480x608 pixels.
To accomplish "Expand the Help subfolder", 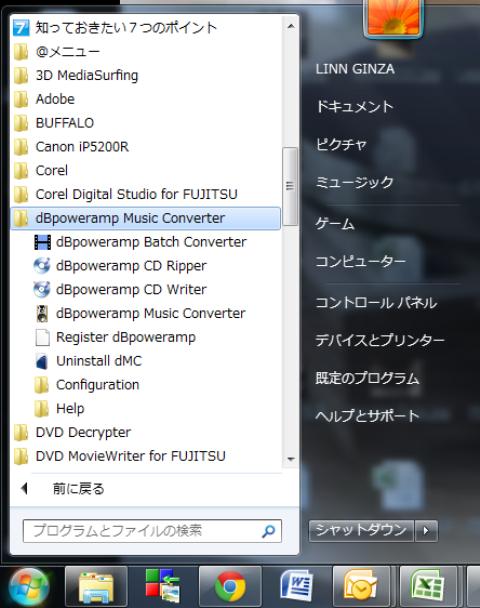I will click(145, 409).
